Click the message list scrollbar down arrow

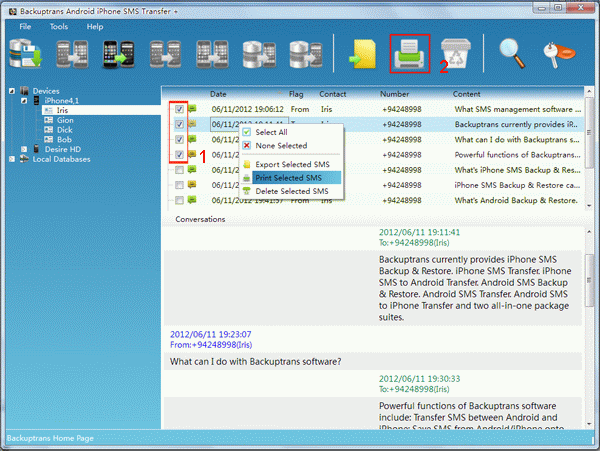click(589, 206)
